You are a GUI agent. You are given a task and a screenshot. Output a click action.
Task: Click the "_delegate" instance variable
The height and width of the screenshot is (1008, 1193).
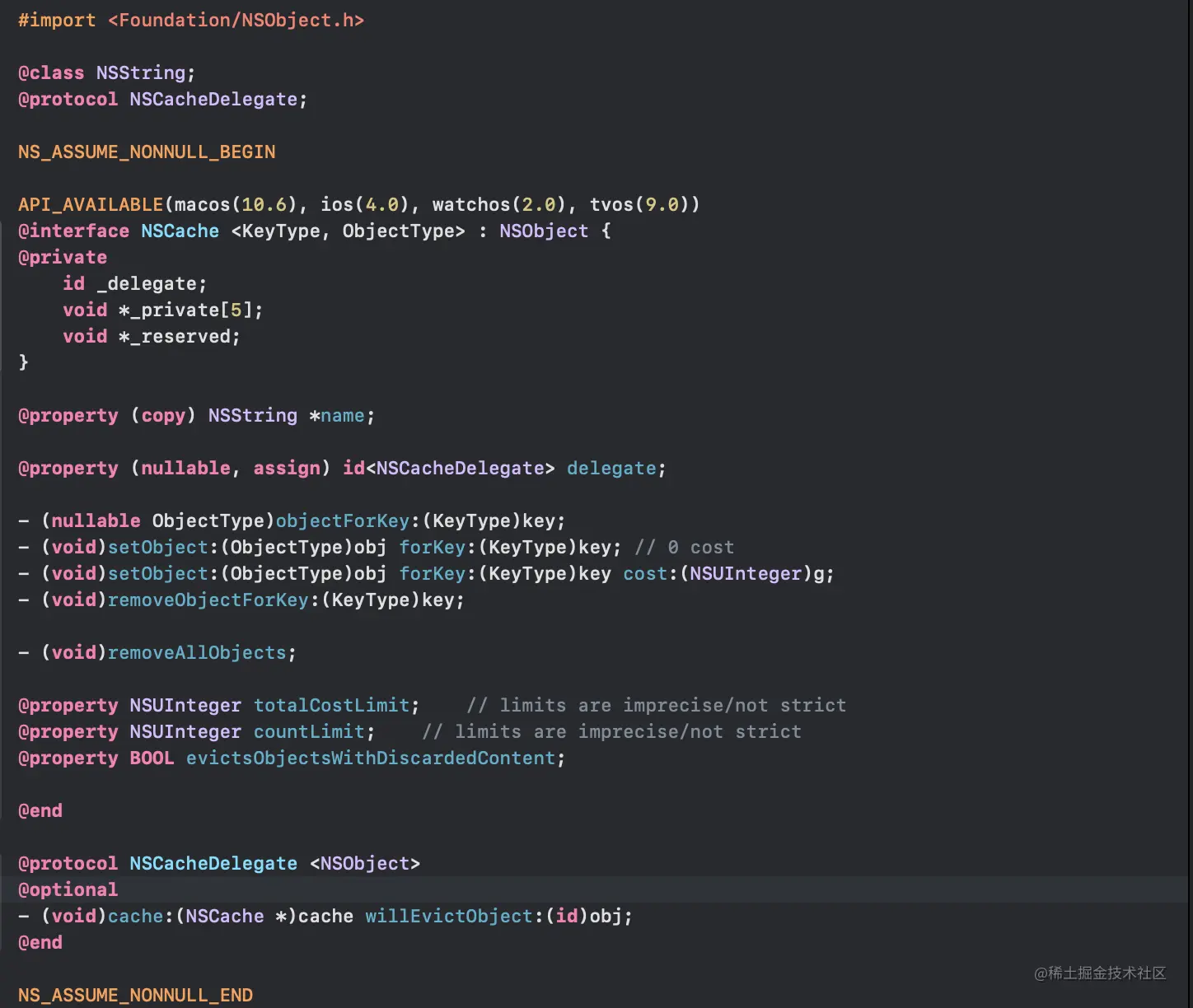click(x=147, y=283)
